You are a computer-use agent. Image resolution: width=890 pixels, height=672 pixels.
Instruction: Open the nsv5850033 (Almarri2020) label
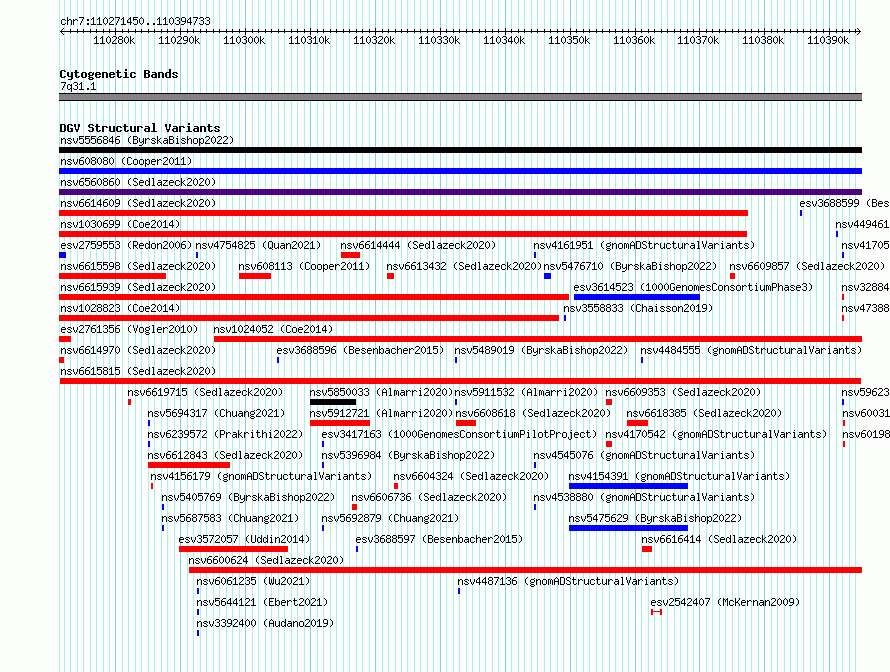(x=381, y=392)
